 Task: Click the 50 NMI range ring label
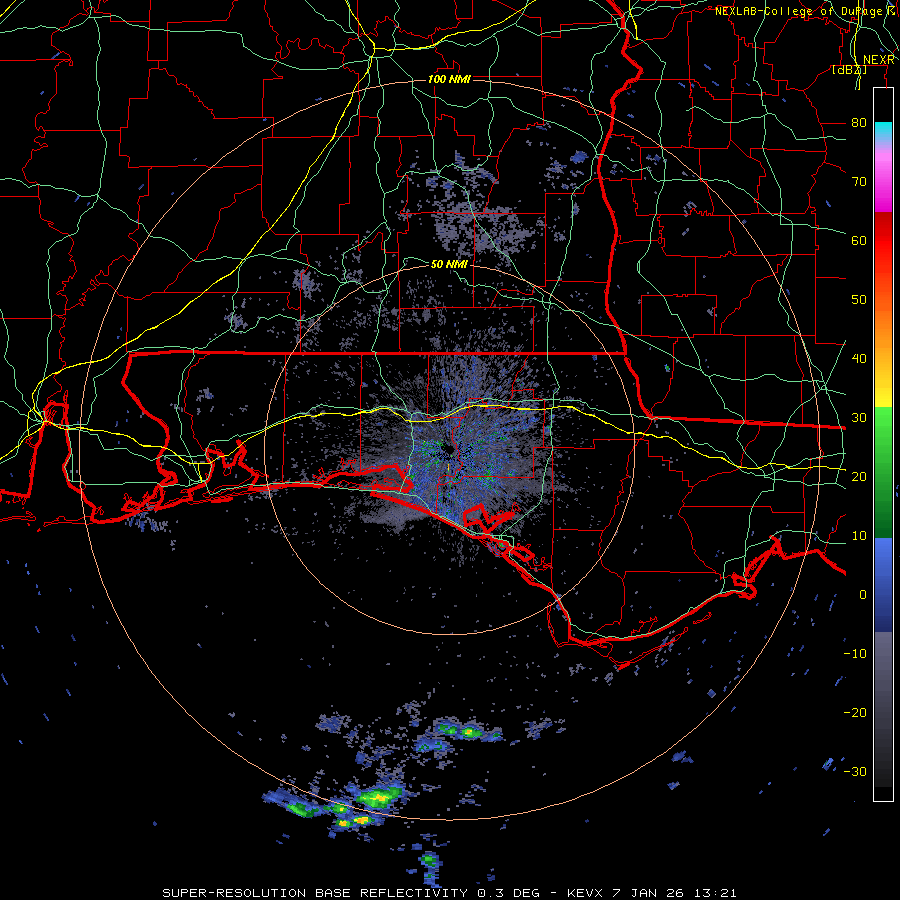coord(449,264)
